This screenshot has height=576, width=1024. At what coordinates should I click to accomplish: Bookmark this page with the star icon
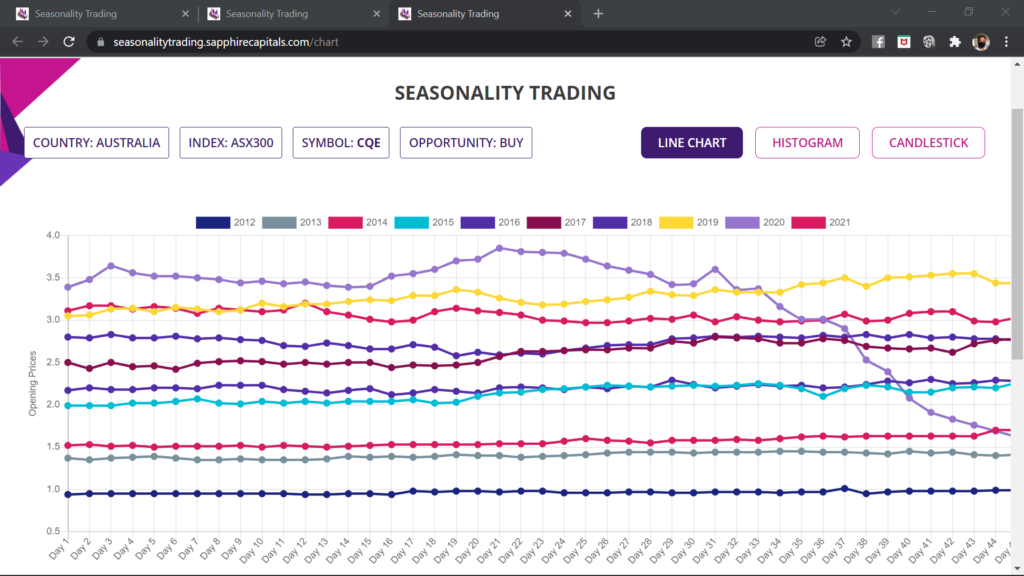(x=846, y=42)
